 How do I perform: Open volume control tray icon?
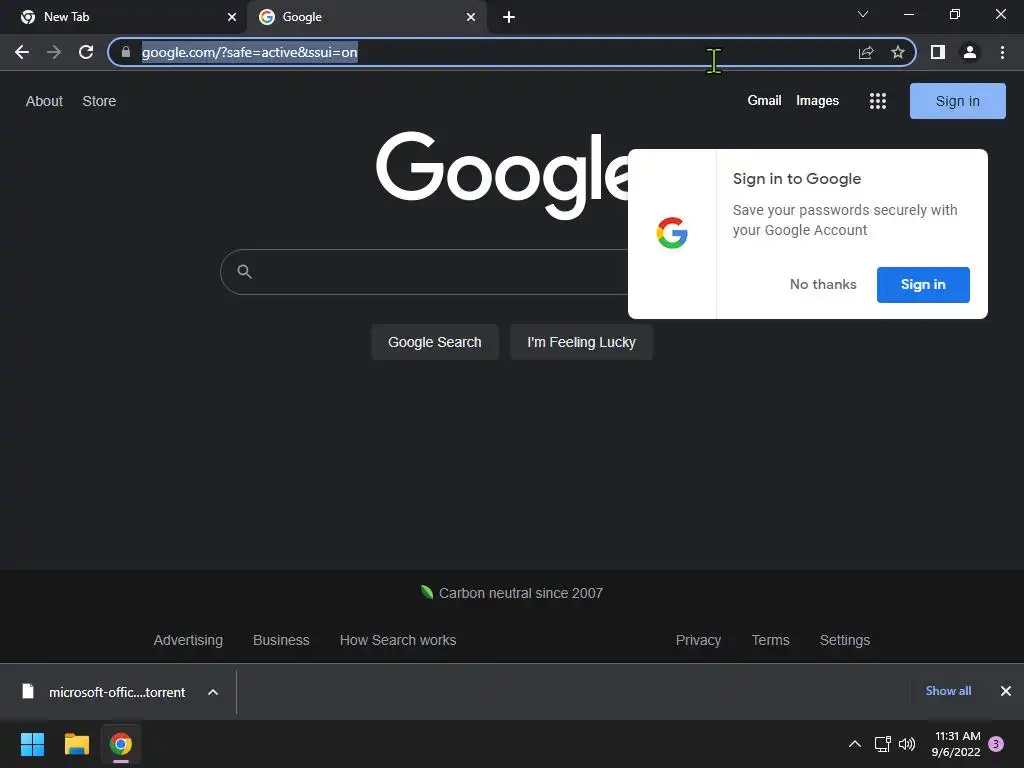point(906,744)
